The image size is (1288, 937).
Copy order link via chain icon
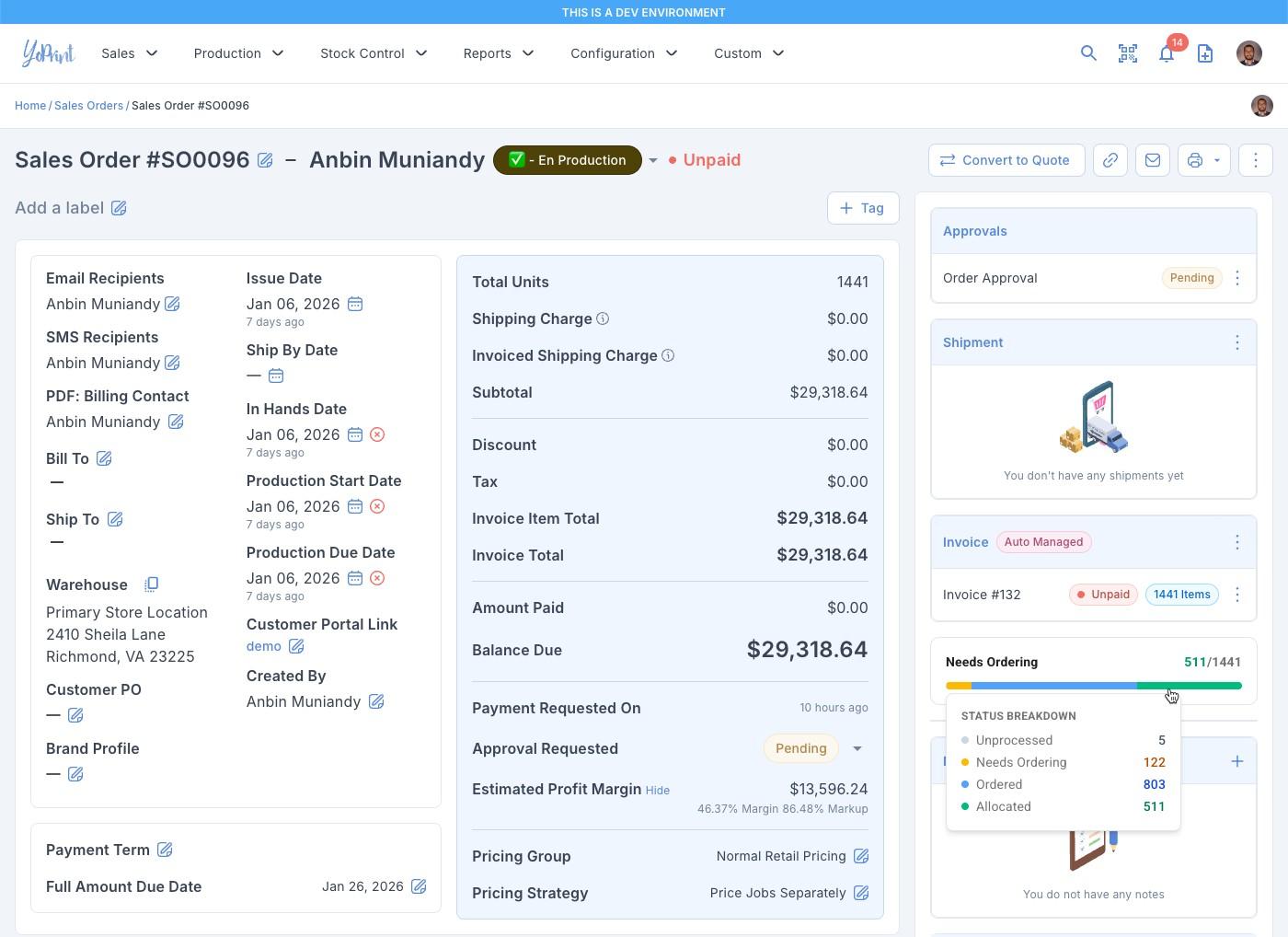[x=1110, y=160]
